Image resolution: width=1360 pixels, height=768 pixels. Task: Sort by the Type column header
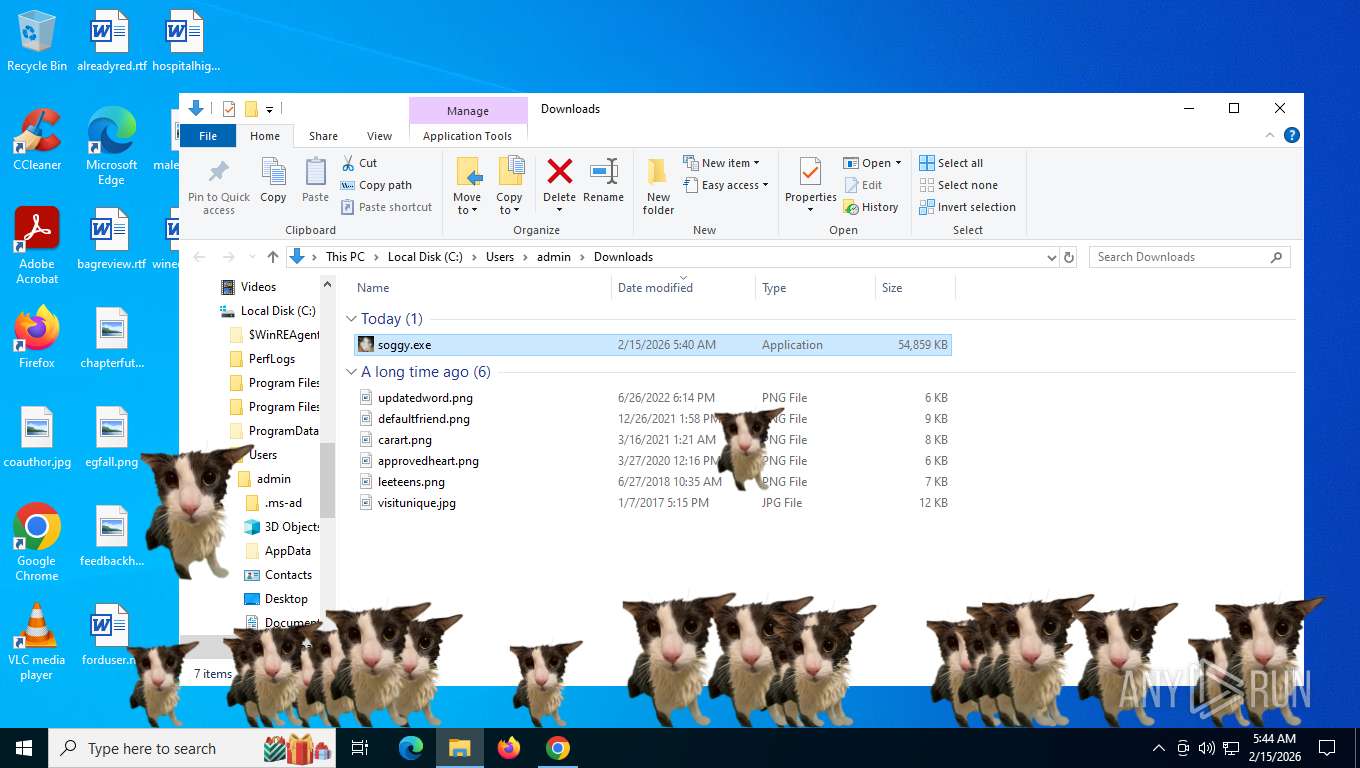815,288
